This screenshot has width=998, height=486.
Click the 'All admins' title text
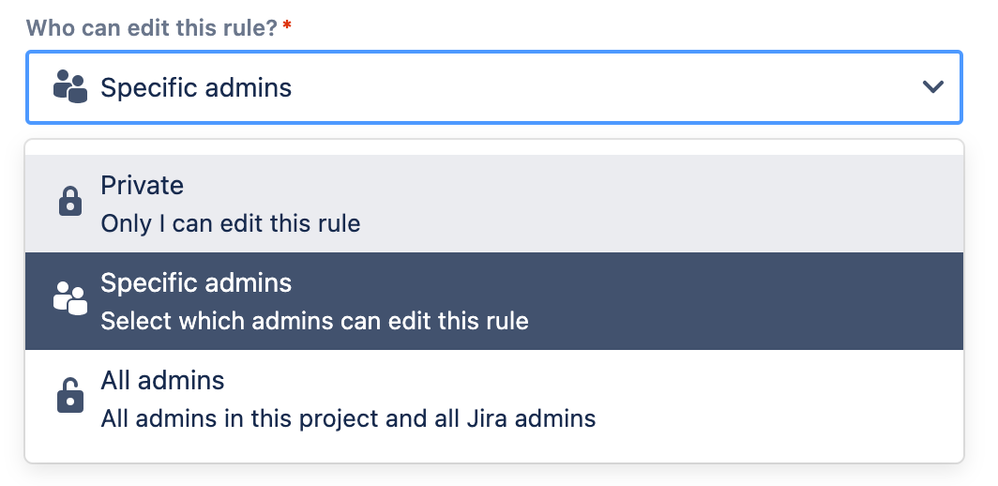tap(162, 380)
